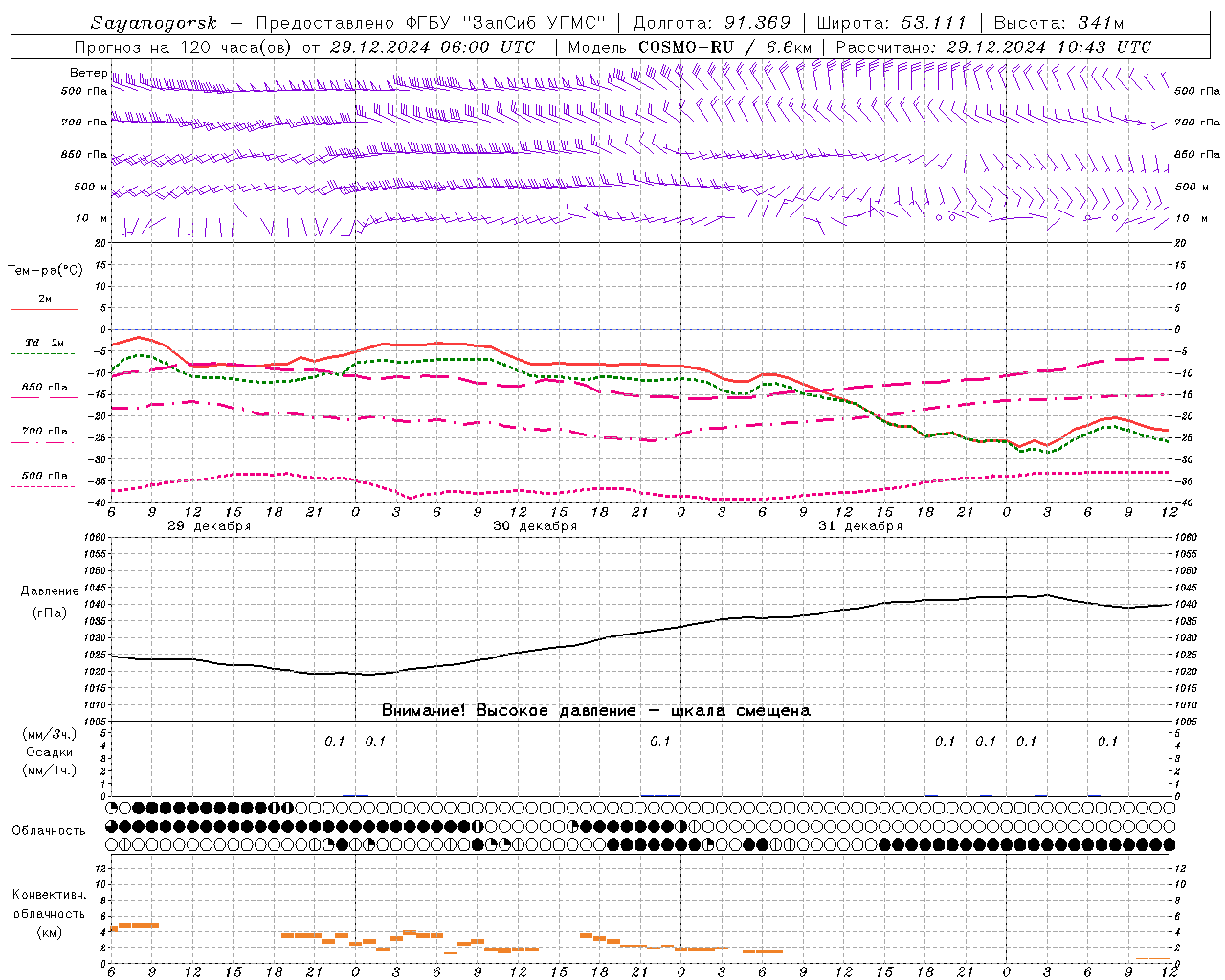Click the 31 декабря date label
This screenshot has height=980, width=1225.
click(860, 526)
